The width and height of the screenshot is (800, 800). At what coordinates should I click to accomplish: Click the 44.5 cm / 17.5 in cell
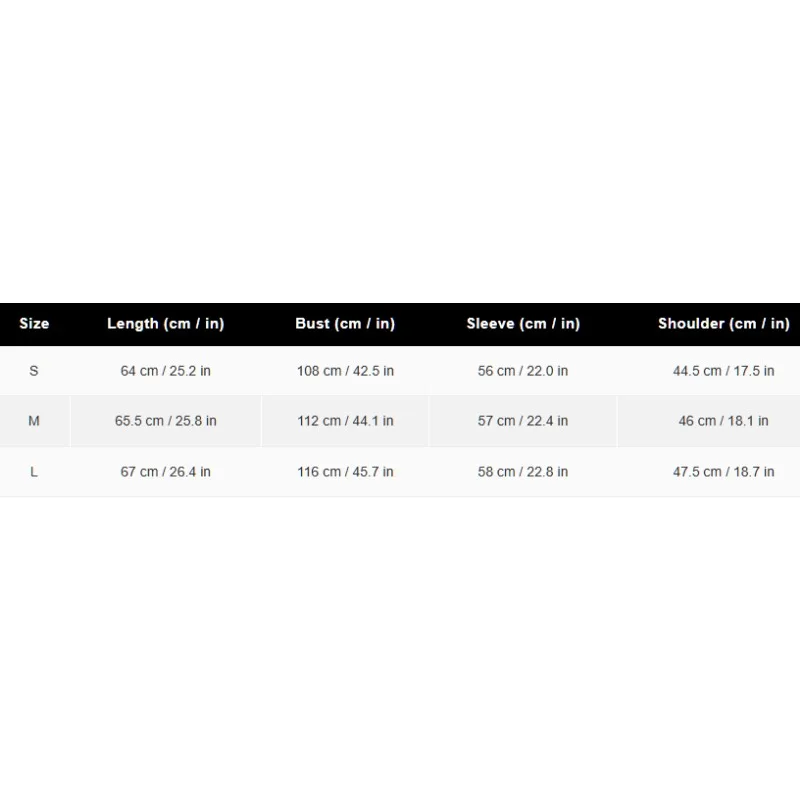(723, 371)
